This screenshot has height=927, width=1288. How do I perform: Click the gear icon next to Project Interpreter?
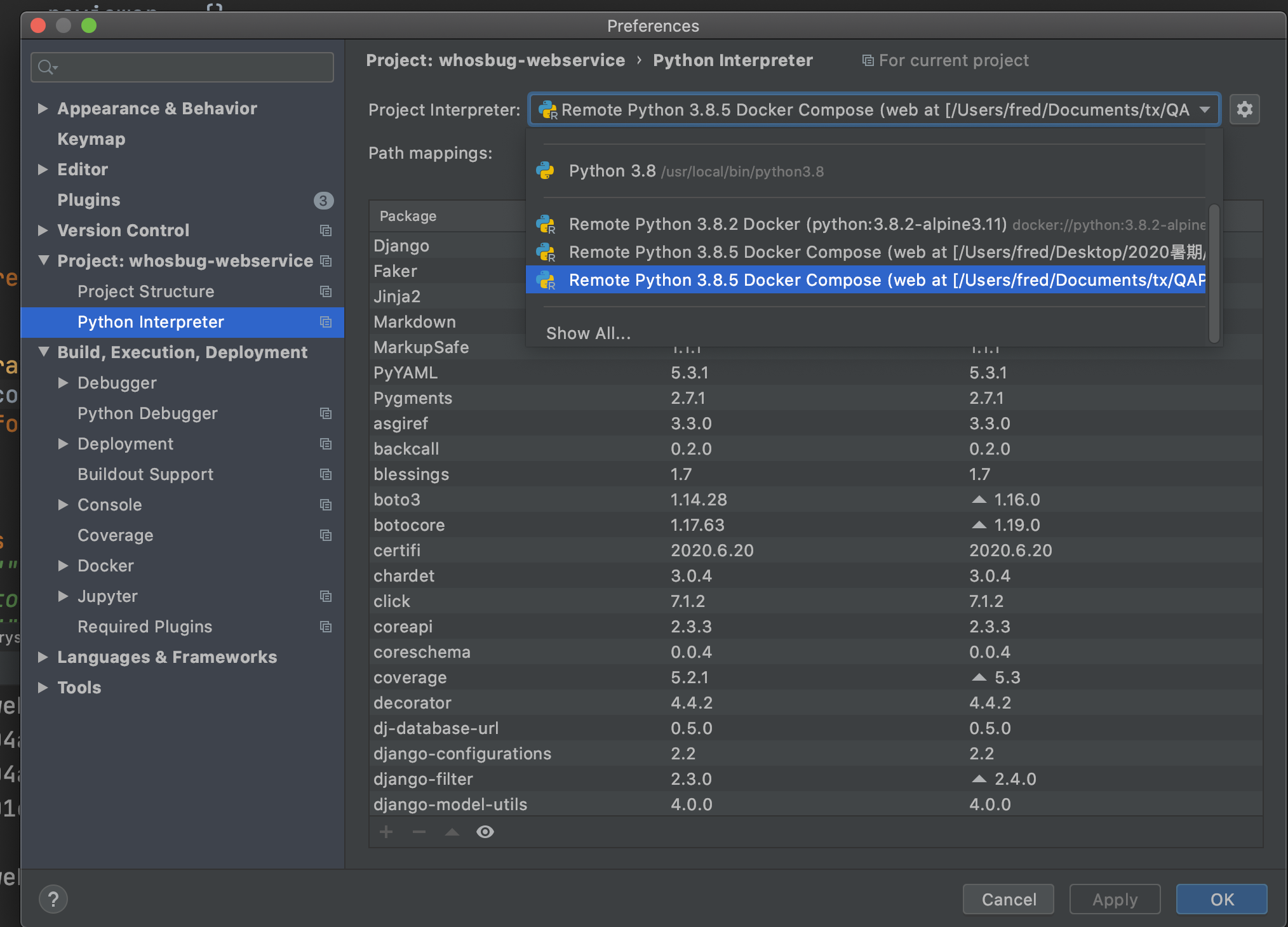(1244, 110)
